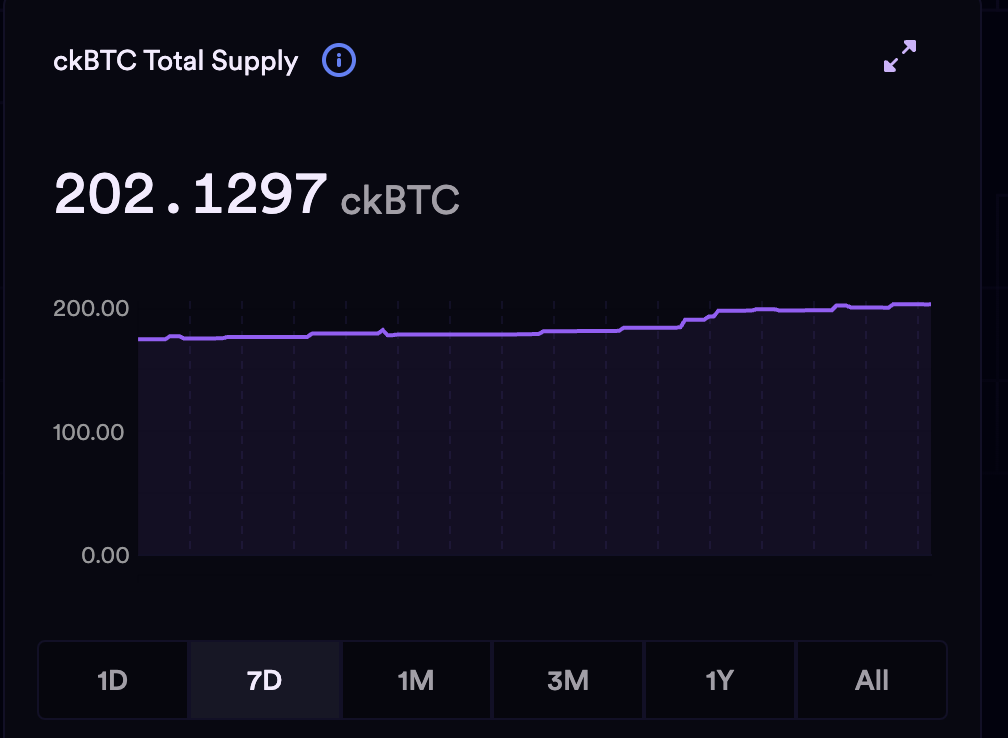This screenshot has height=738, width=1008.
Task: Choose the 1M time range
Action: coord(416,680)
